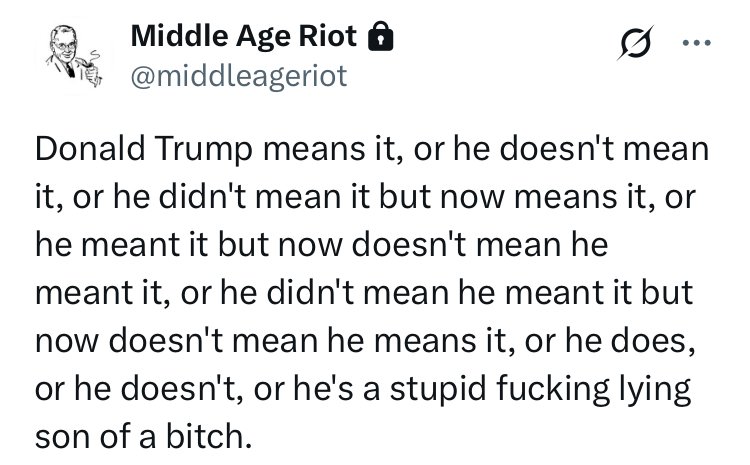The image size is (750, 465).
Task: Click the word "Riot" in the display name
Action: 328,36
